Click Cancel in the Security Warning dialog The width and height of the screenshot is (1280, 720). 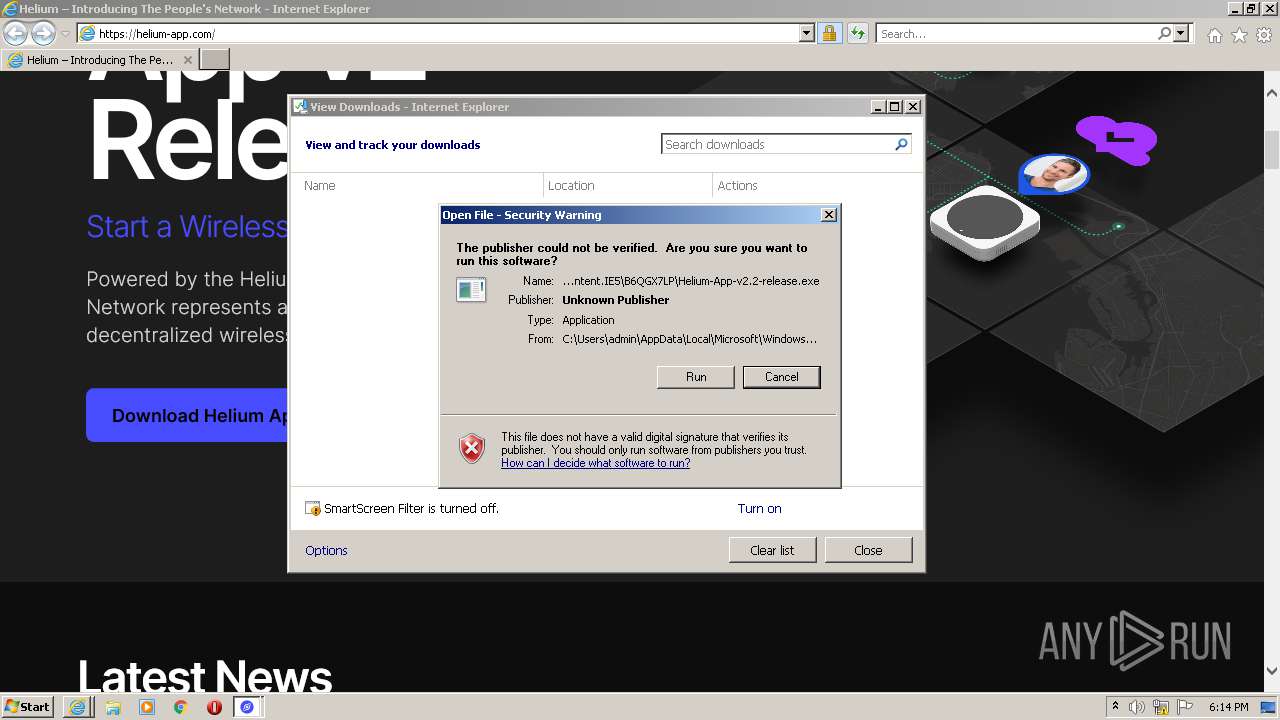click(x=781, y=377)
